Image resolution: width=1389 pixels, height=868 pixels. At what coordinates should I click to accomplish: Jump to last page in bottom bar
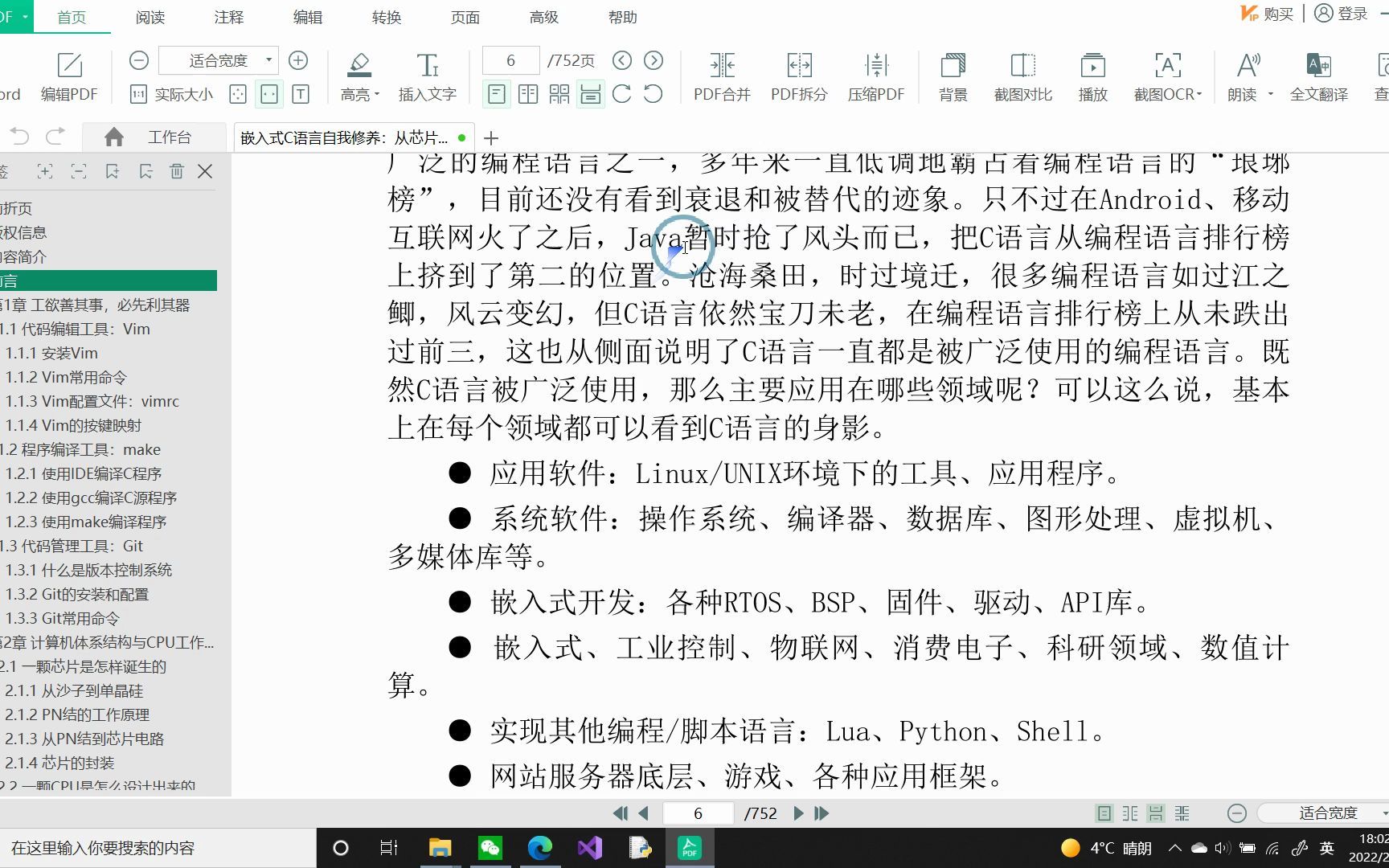[x=822, y=813]
